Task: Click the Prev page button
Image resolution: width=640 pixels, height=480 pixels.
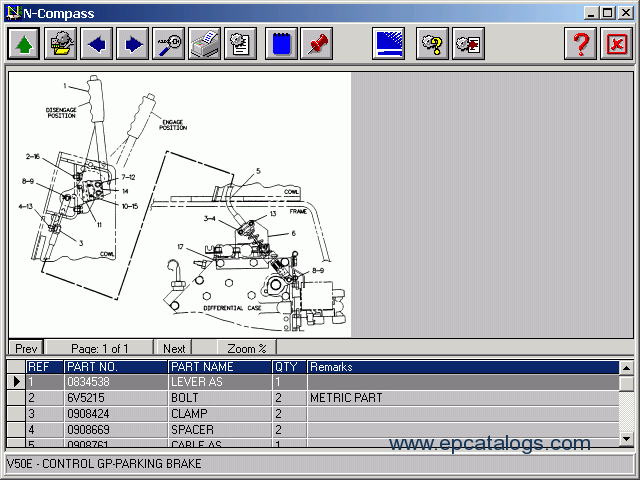Action: tap(26, 348)
